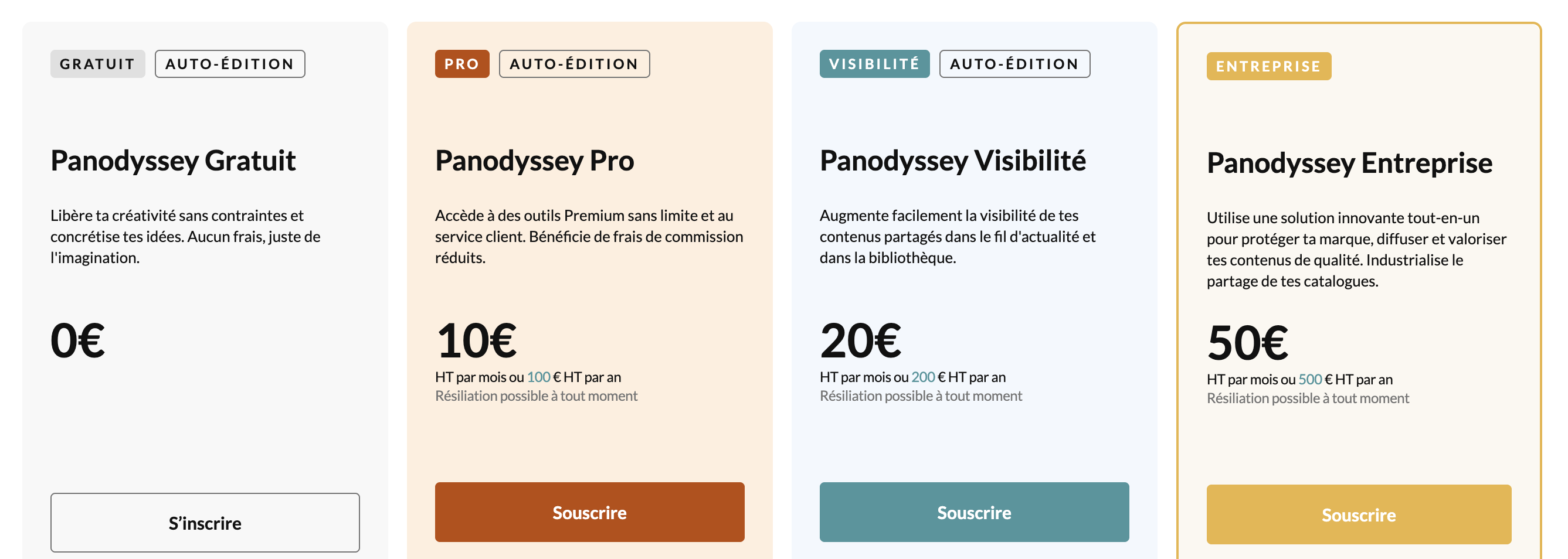Click the Souscrire button under Panodyssey Pro

pyautogui.click(x=589, y=512)
